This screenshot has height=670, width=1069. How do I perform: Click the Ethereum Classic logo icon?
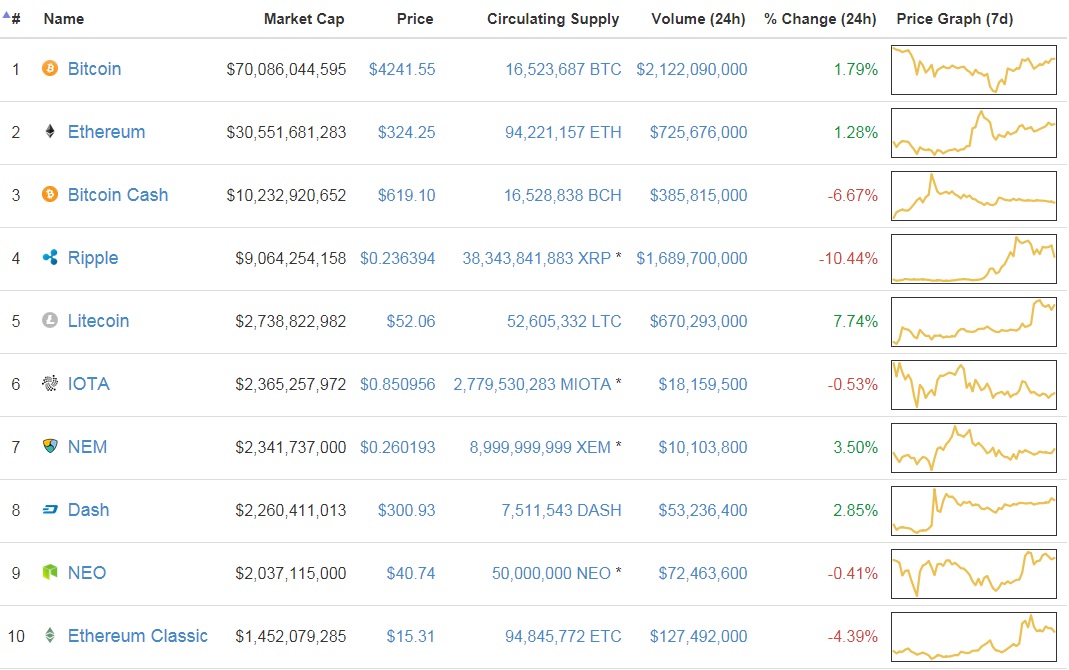point(50,635)
